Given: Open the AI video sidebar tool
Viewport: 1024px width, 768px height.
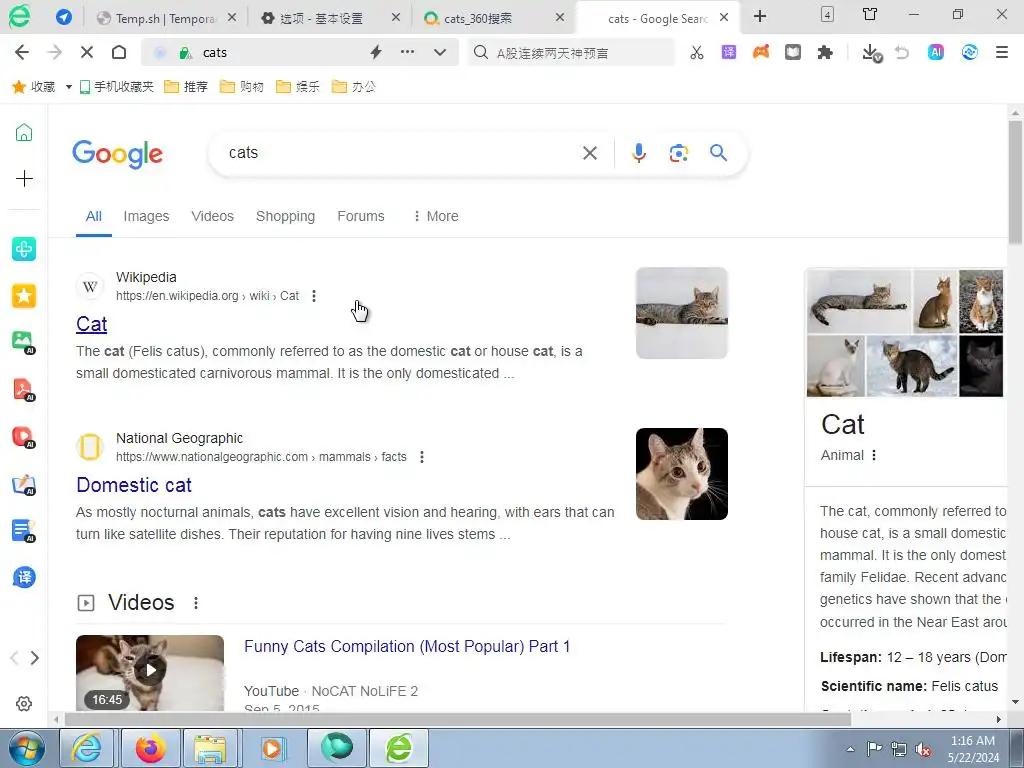Looking at the screenshot, I should pos(24,436).
